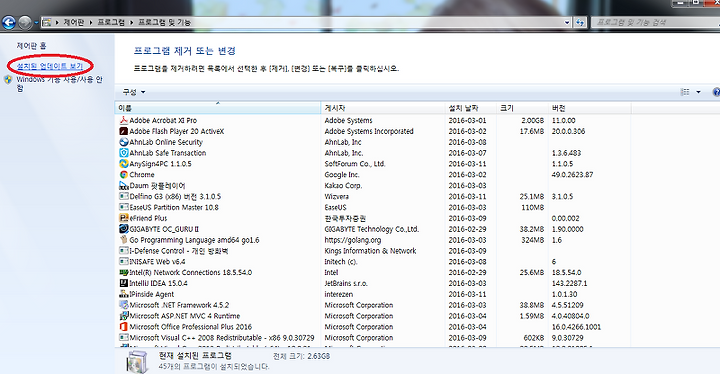Click the Adobe Acrobat XI Pro icon
720x374 pixels.
[124, 120]
